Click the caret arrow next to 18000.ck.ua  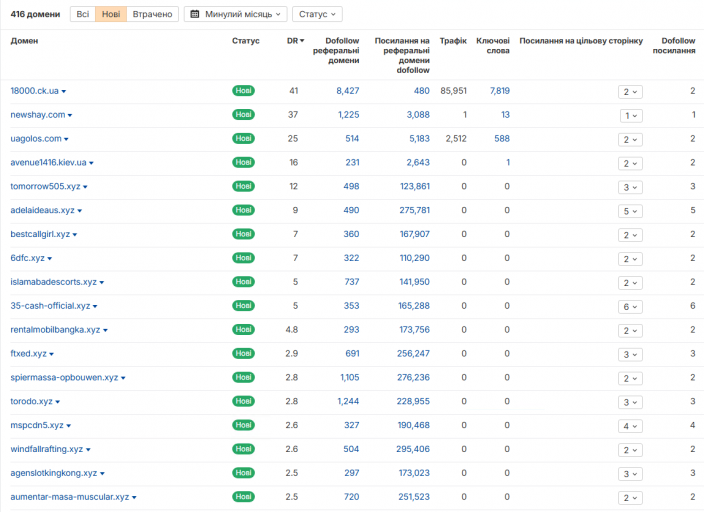pyautogui.click(x=64, y=92)
